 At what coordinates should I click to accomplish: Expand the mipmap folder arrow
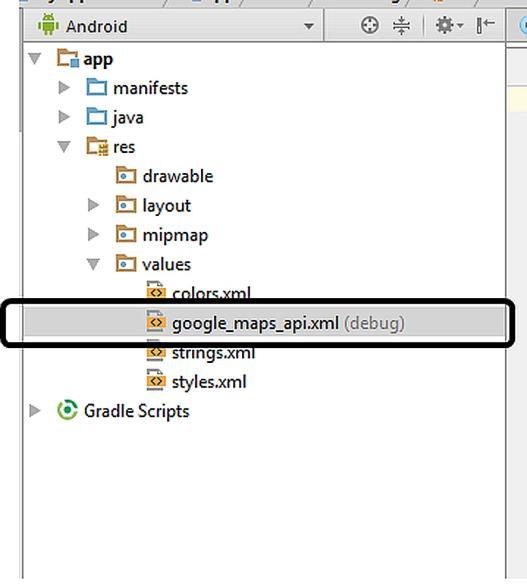[93, 235]
